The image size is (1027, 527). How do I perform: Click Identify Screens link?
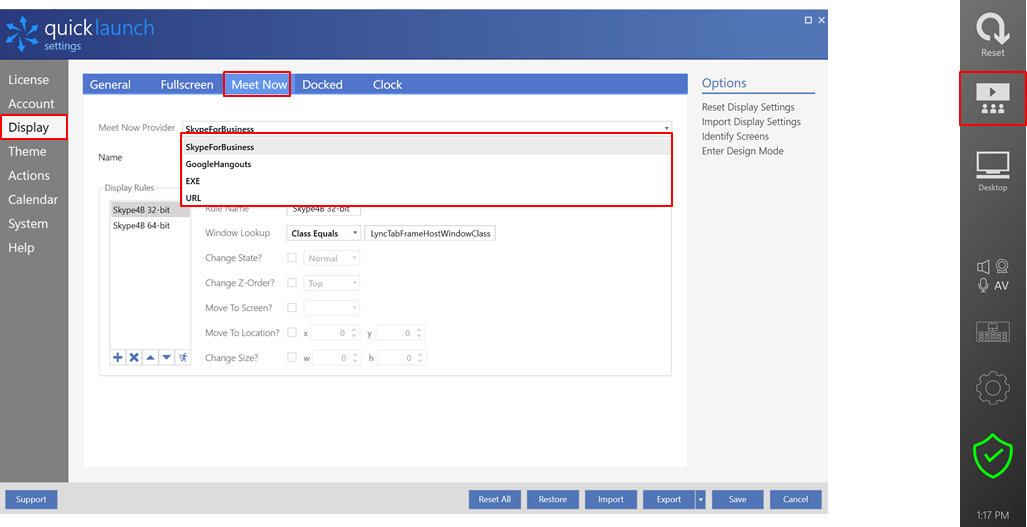point(736,136)
